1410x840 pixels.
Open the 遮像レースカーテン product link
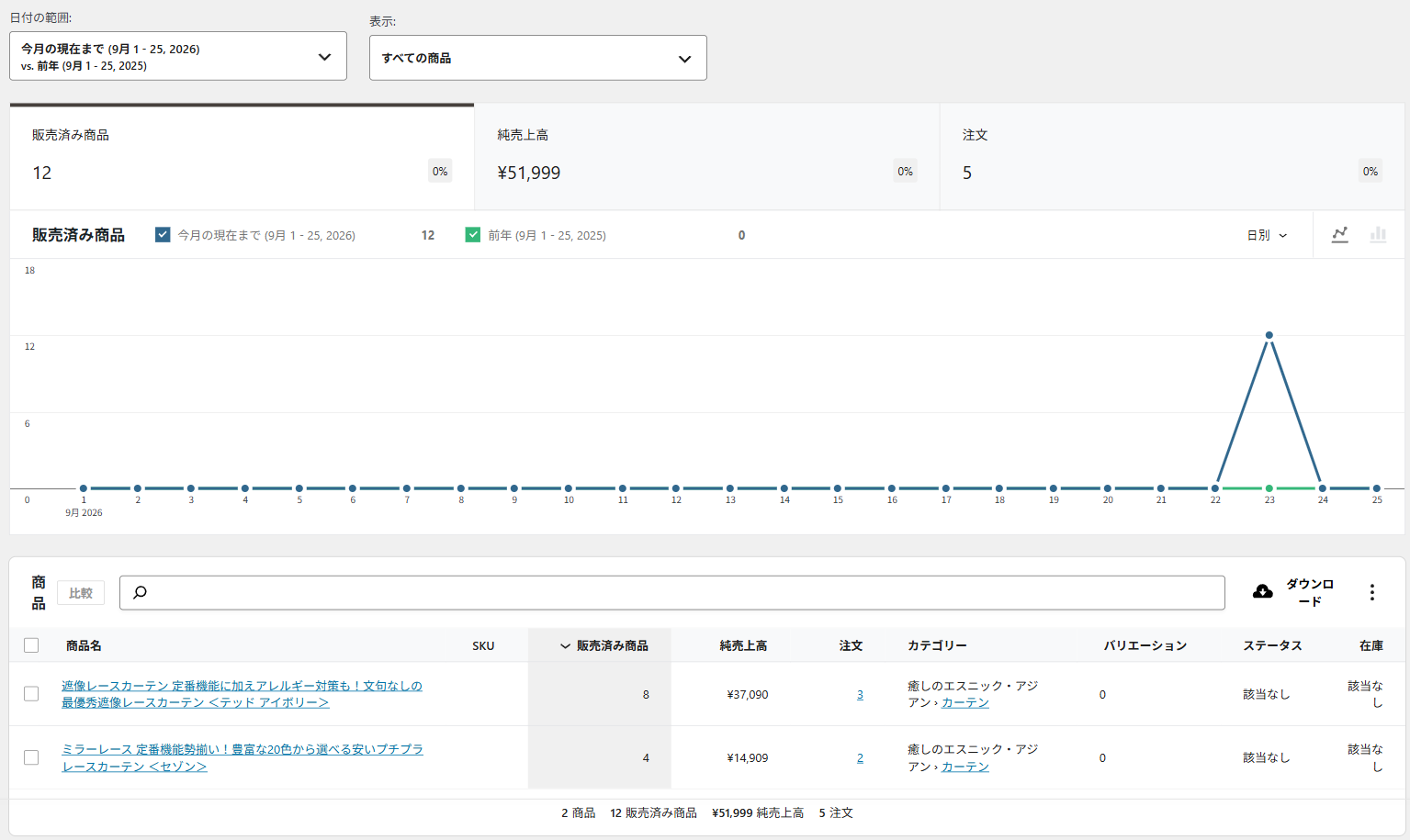point(242,694)
